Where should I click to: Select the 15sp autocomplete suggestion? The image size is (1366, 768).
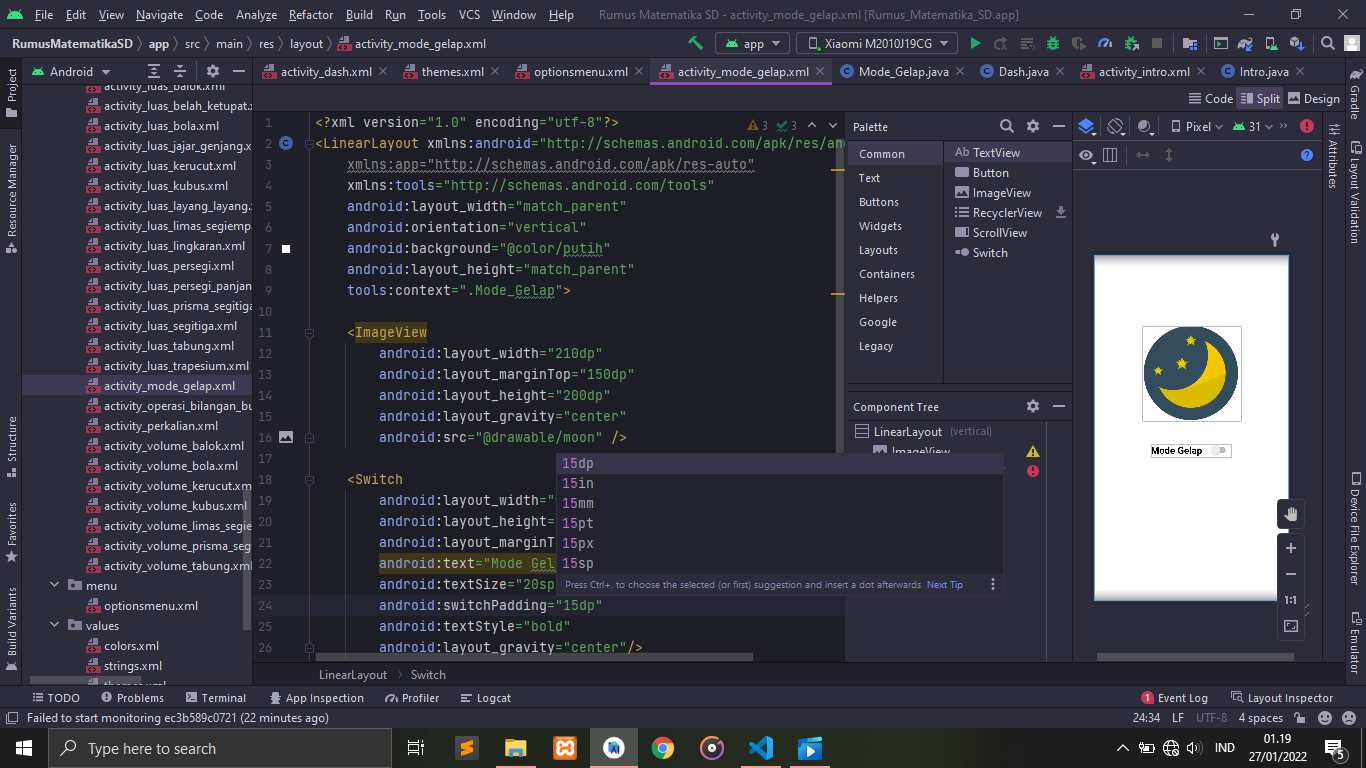(577, 564)
